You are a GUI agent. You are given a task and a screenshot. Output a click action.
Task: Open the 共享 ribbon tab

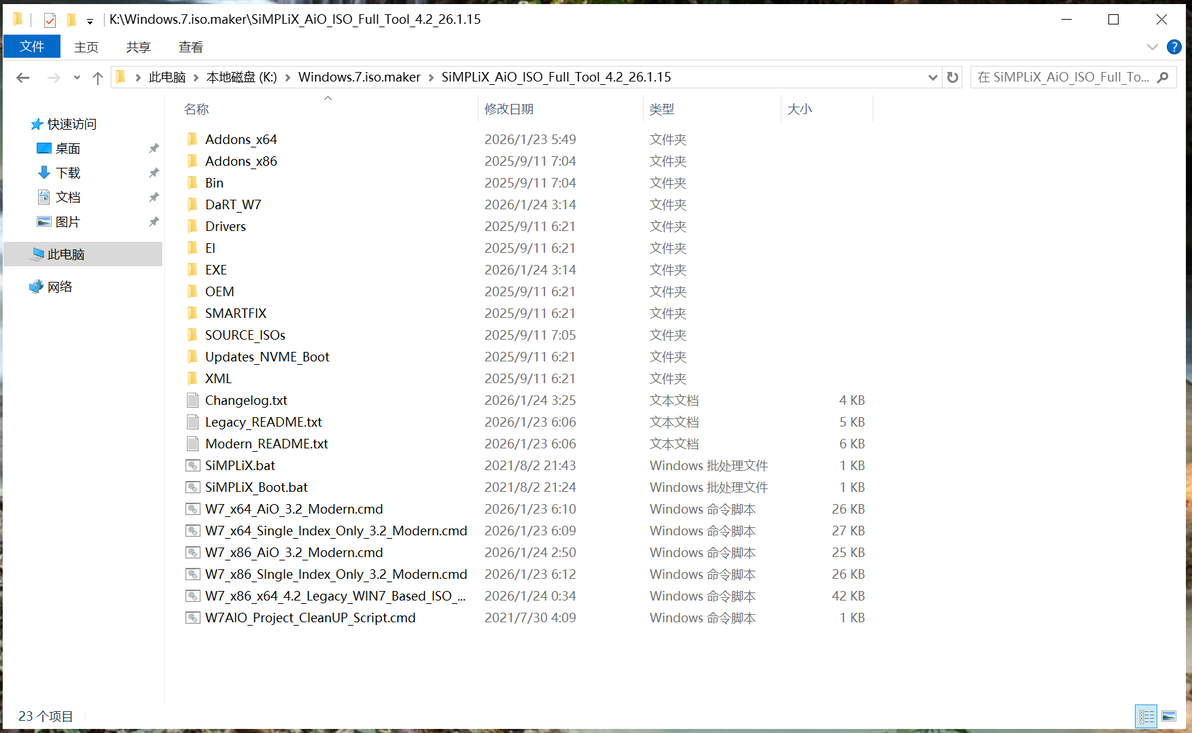coord(138,47)
